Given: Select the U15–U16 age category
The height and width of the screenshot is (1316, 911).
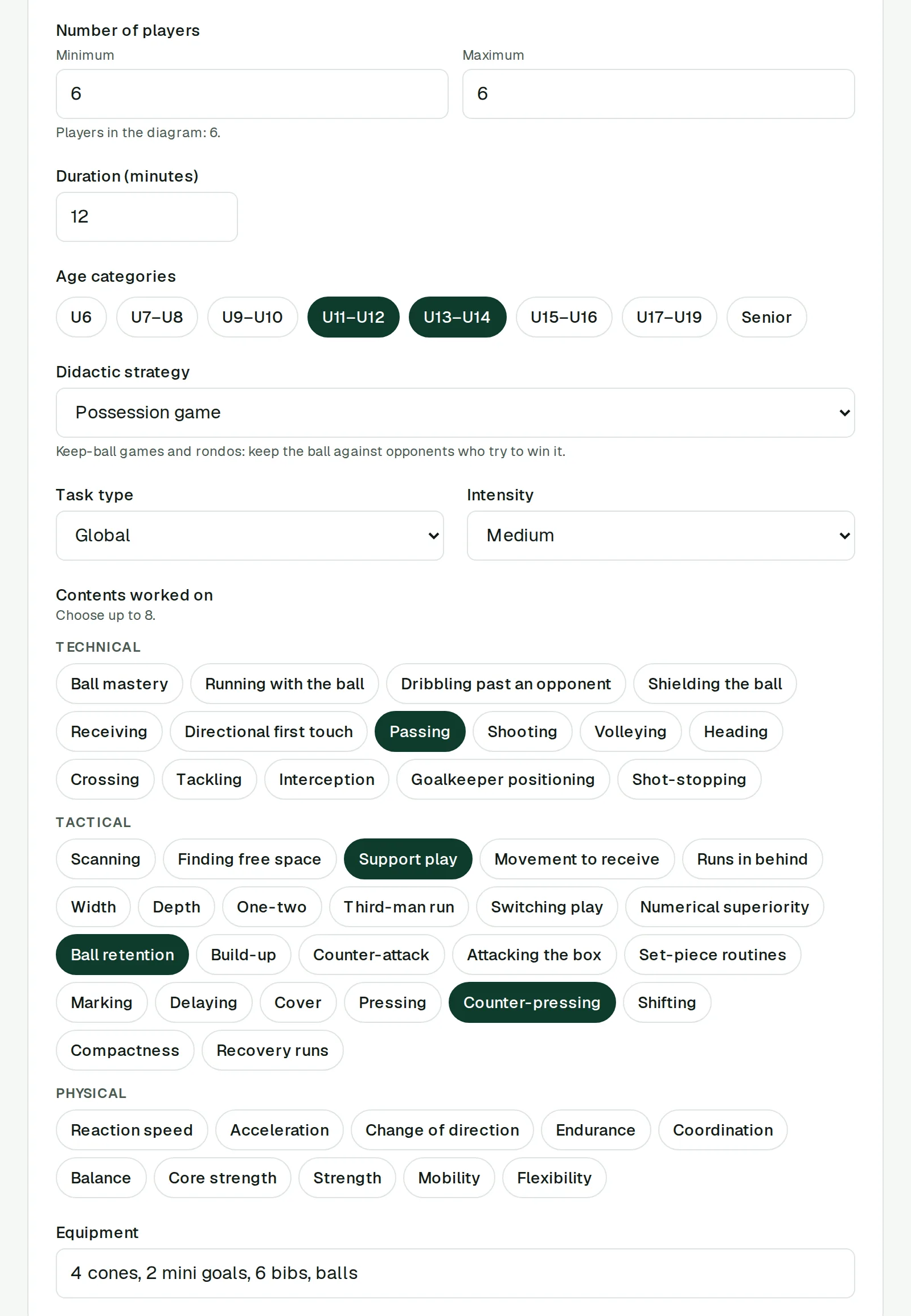Looking at the screenshot, I should 564,317.
